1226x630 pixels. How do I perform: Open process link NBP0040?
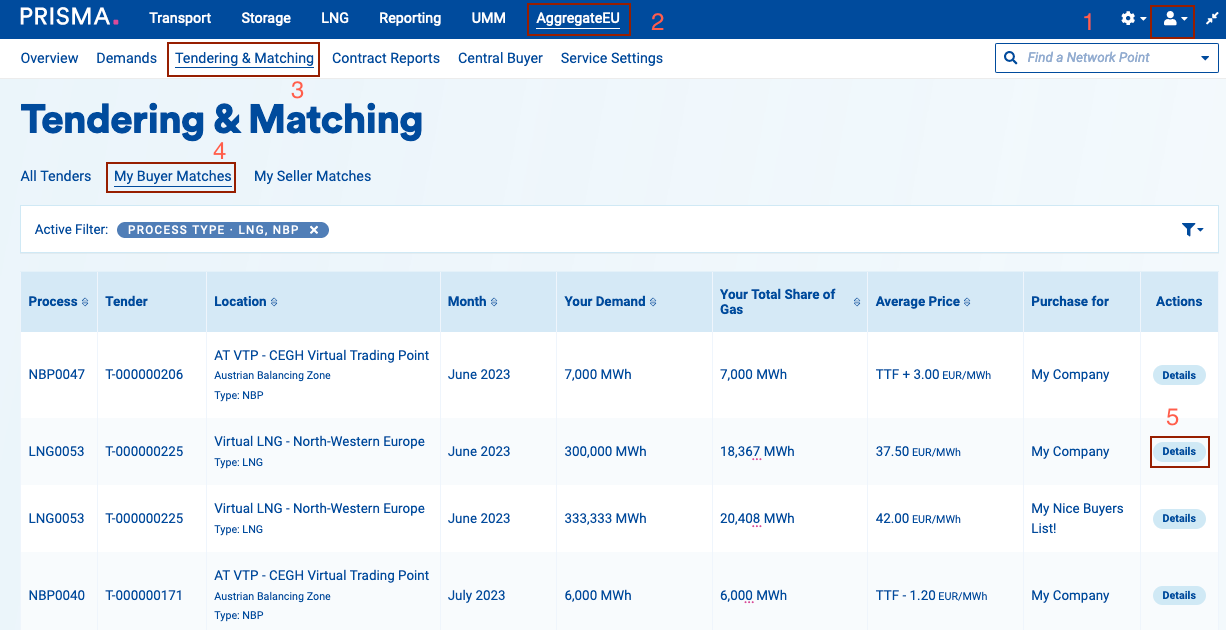pyautogui.click(x=57, y=595)
